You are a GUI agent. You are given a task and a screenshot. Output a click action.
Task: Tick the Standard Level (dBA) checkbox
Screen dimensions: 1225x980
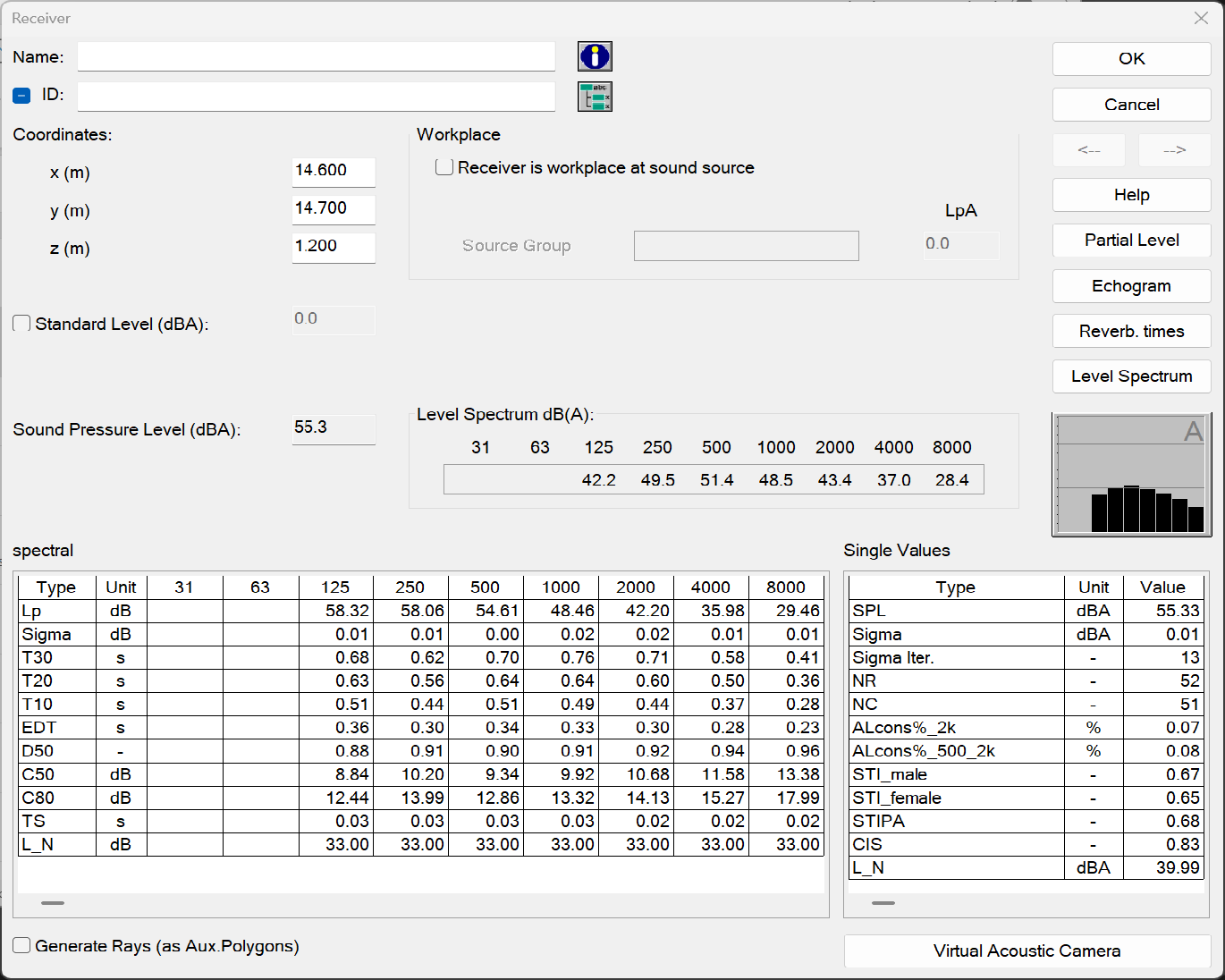21,324
